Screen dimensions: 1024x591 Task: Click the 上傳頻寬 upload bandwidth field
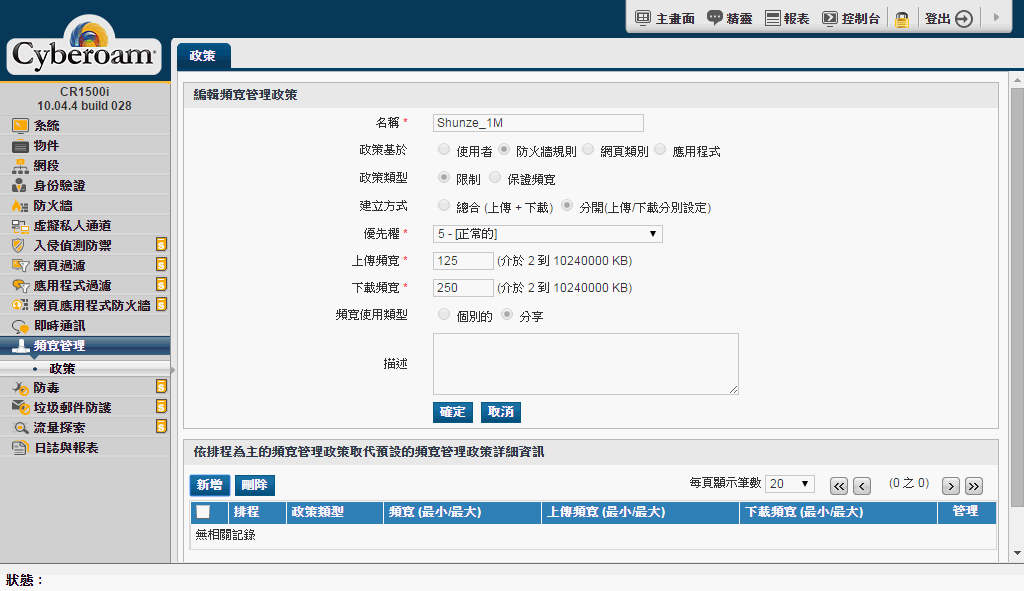[x=463, y=261]
